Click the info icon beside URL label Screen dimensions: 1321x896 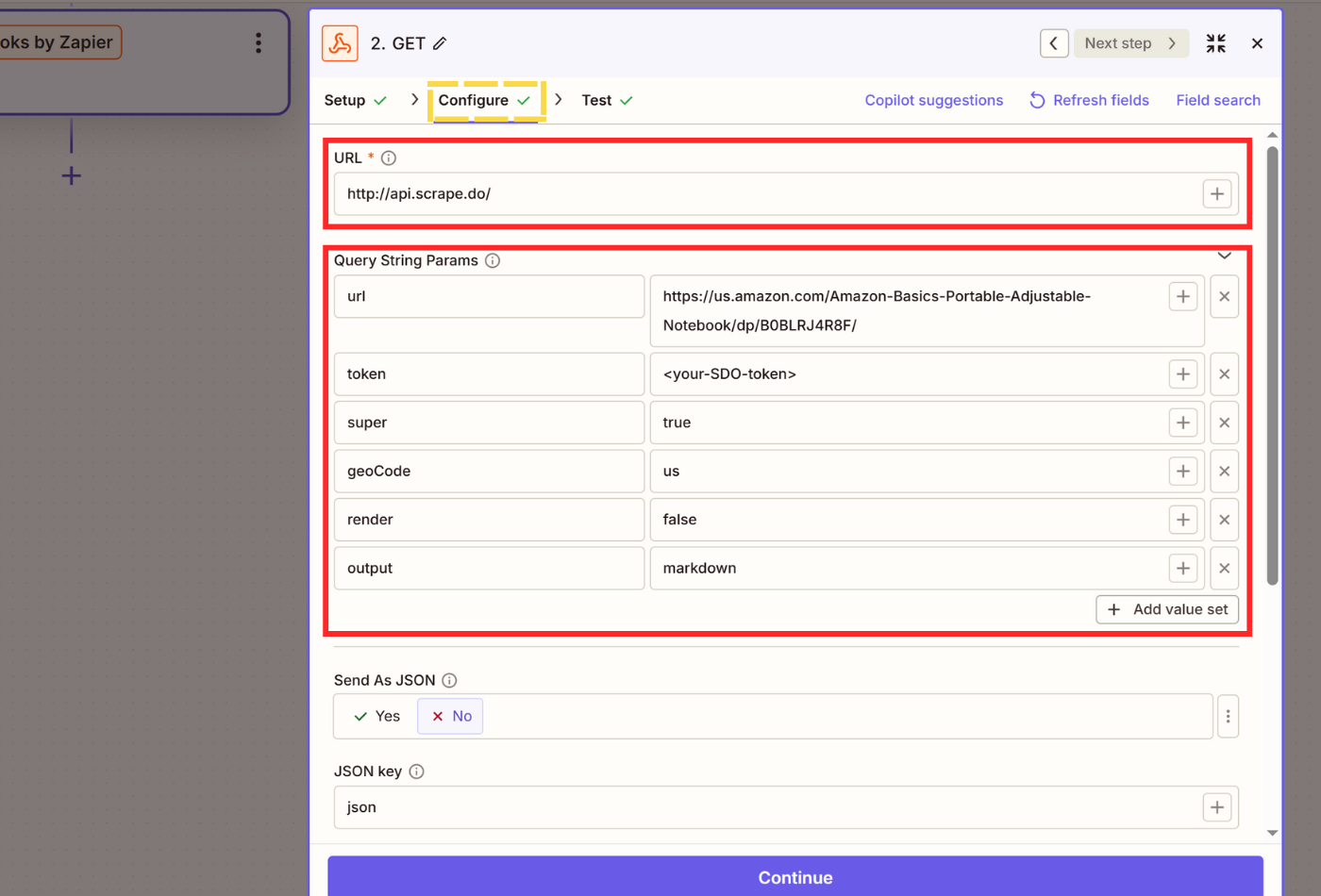click(x=389, y=158)
